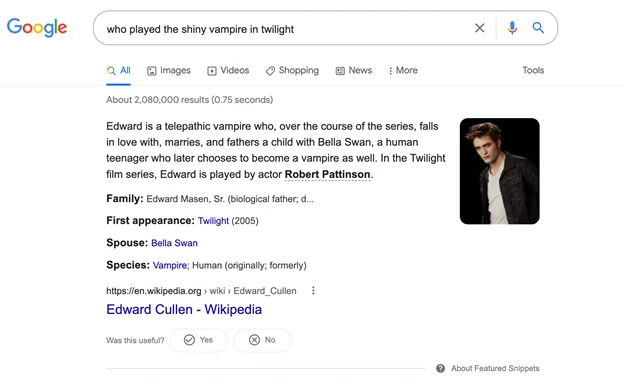Mark the snippet not useful with No
This screenshot has width=624, height=385.
pyautogui.click(x=262, y=340)
